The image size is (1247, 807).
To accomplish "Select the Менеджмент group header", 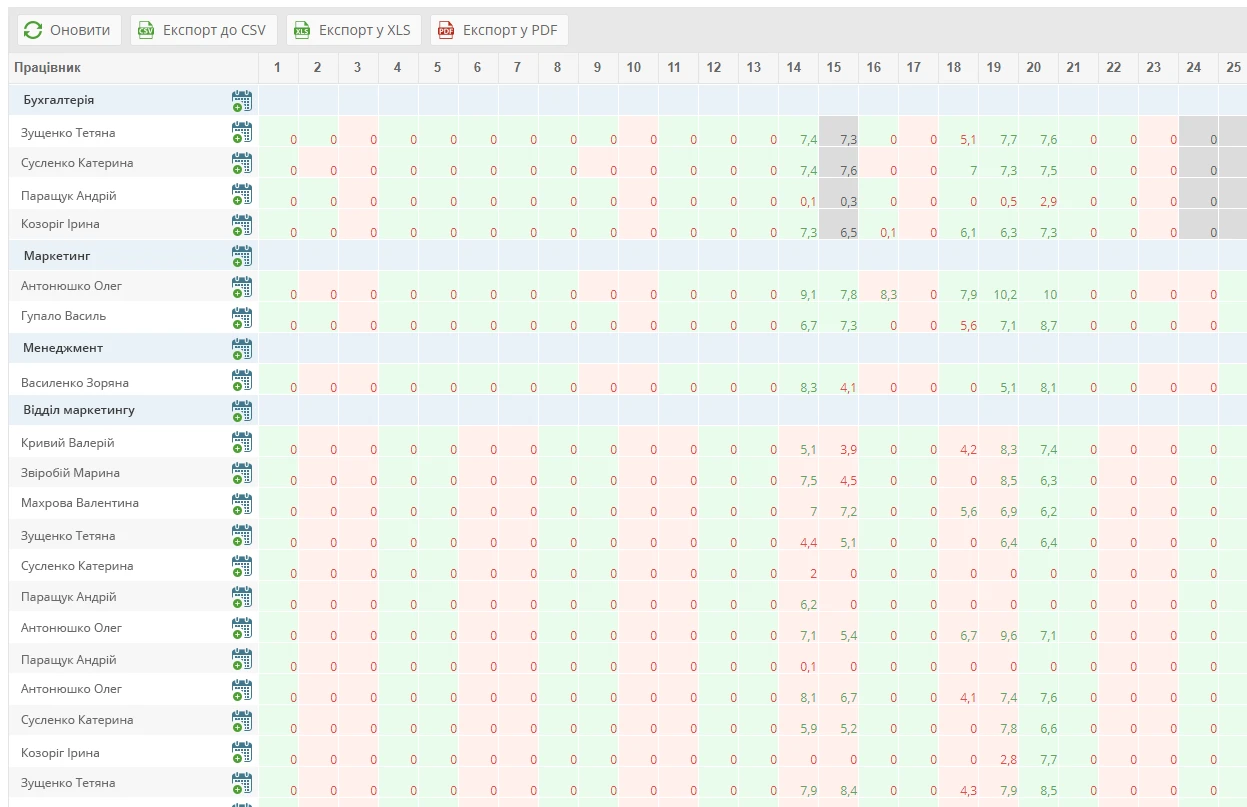I will [63, 348].
